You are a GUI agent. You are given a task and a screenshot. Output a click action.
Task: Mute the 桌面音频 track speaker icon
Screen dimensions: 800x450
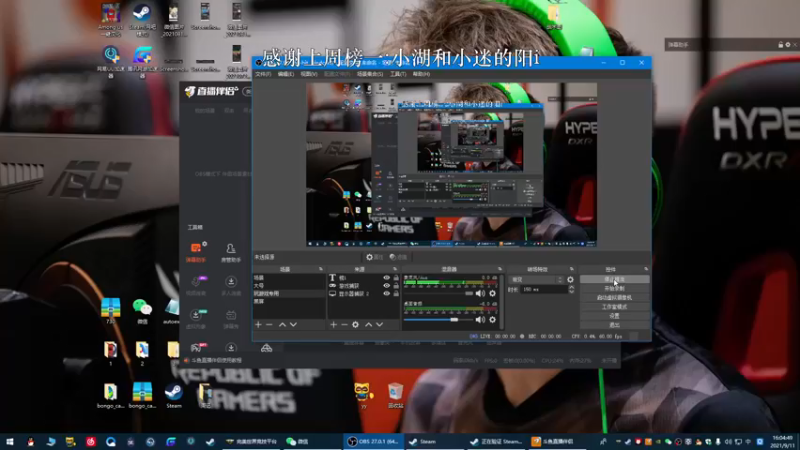point(480,319)
